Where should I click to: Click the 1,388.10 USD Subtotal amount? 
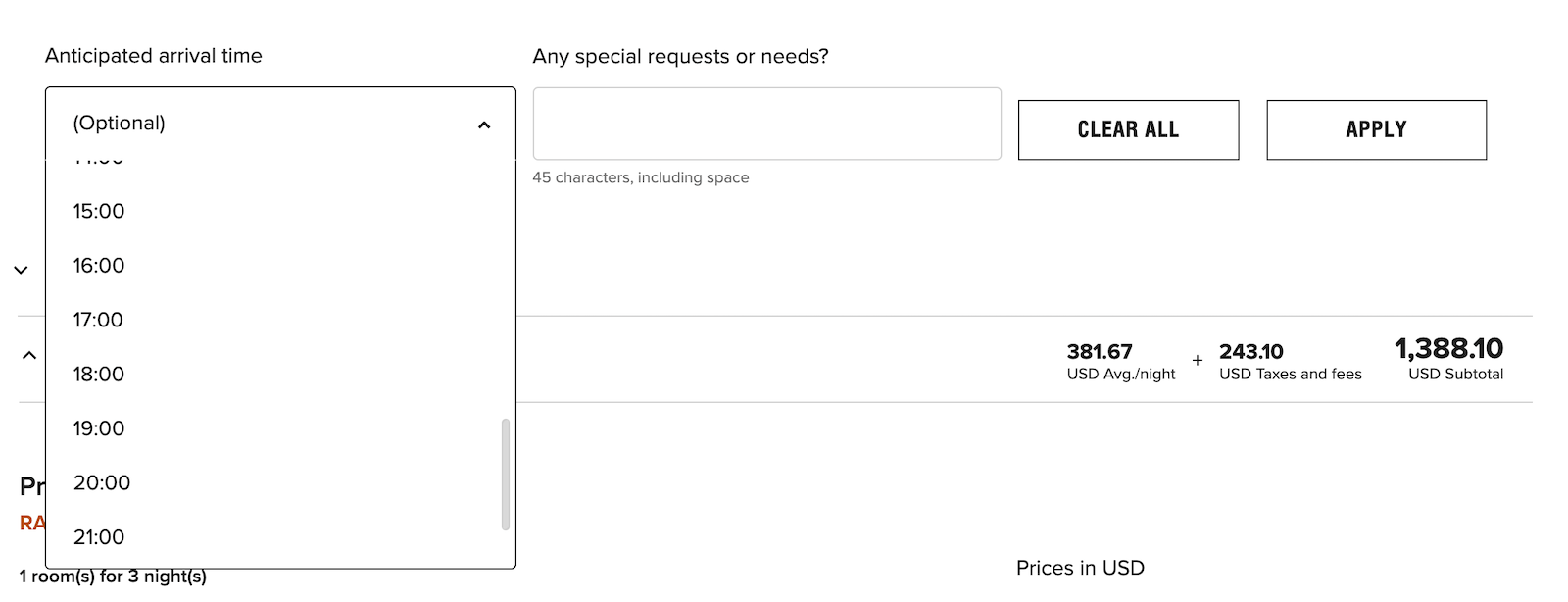[x=1448, y=349]
